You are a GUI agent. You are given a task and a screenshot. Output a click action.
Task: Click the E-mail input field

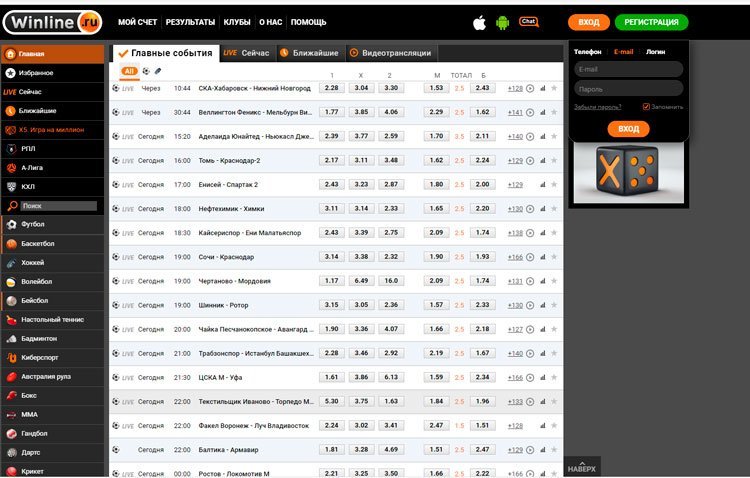[628, 69]
